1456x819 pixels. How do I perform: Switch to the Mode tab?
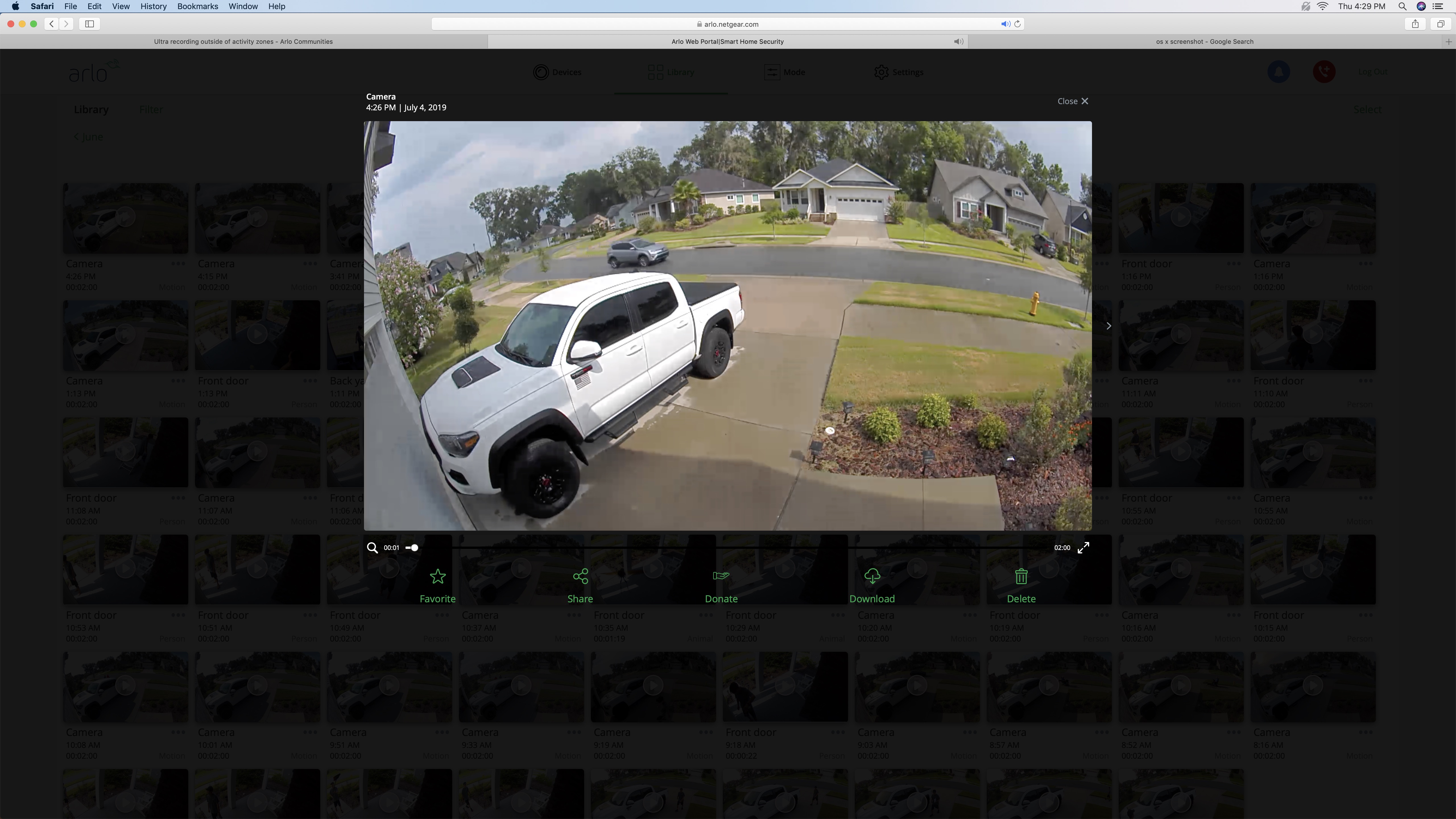785,72
